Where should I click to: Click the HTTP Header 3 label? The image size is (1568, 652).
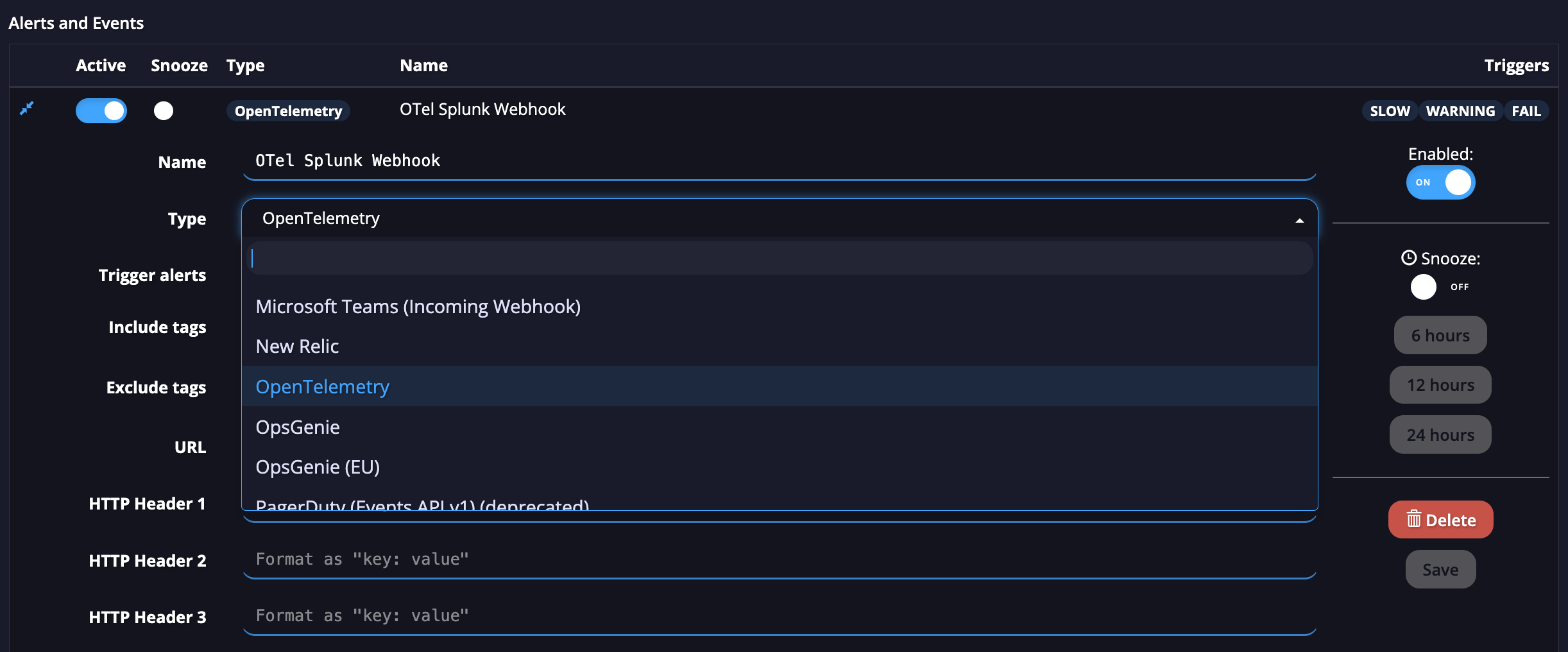pyautogui.click(x=148, y=617)
